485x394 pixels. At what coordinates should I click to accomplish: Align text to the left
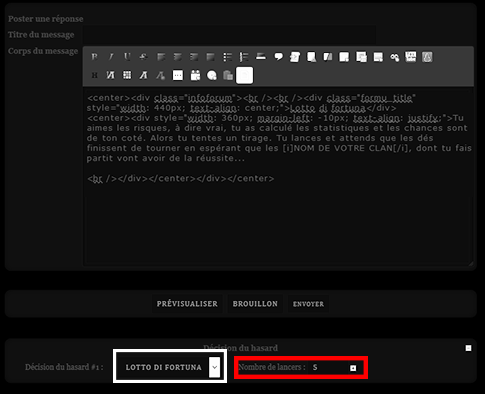tap(161, 57)
